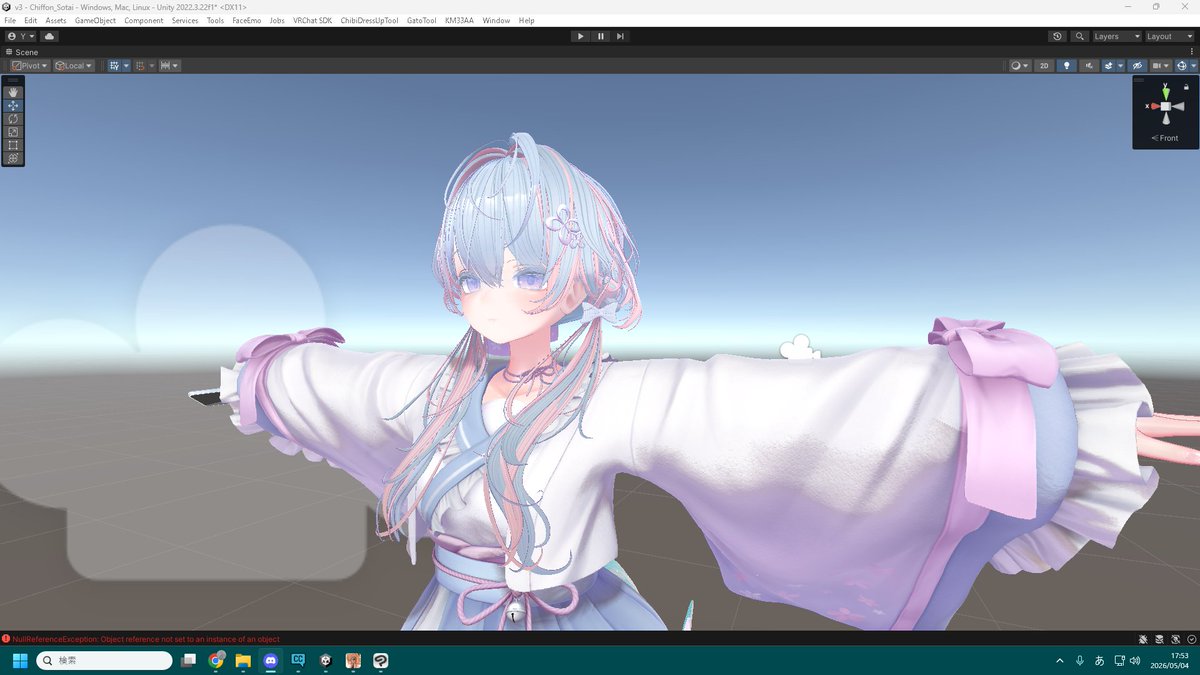Switch to the Scene tab
Viewport: 1200px width, 675px height.
coord(21,51)
